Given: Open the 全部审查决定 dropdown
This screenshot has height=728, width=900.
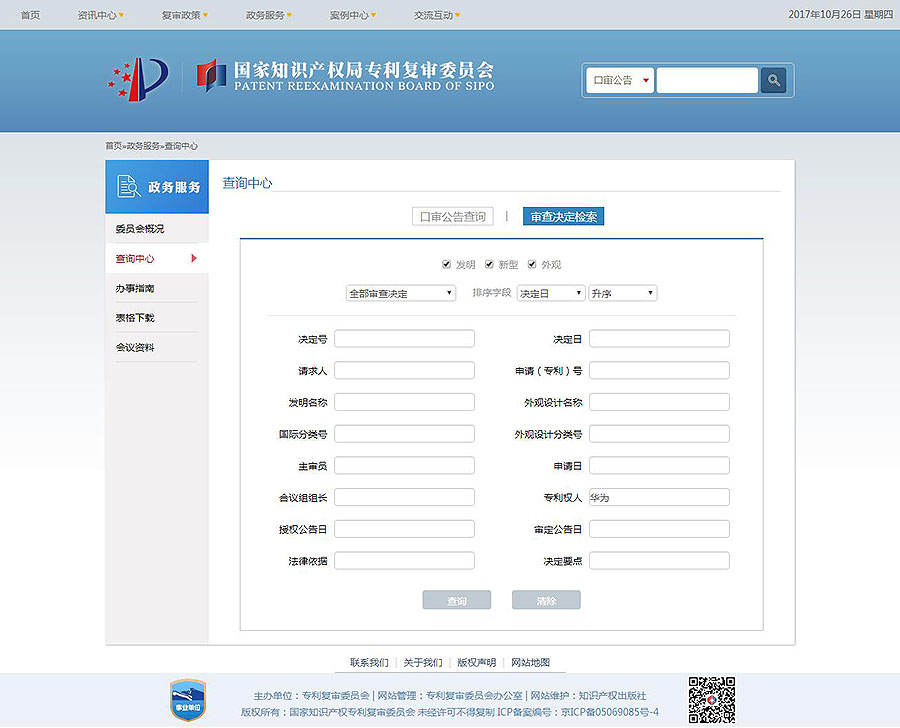Looking at the screenshot, I should pyautogui.click(x=401, y=293).
